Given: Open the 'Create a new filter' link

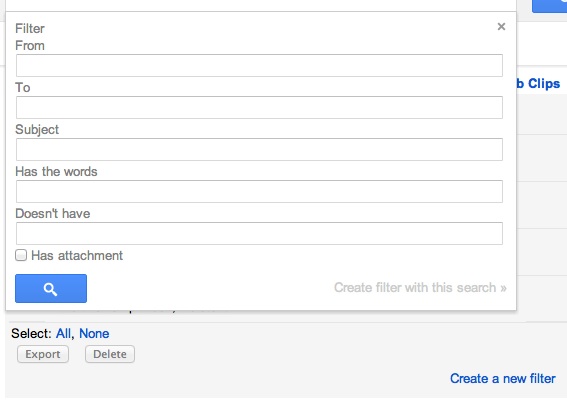Looking at the screenshot, I should [503, 379].
